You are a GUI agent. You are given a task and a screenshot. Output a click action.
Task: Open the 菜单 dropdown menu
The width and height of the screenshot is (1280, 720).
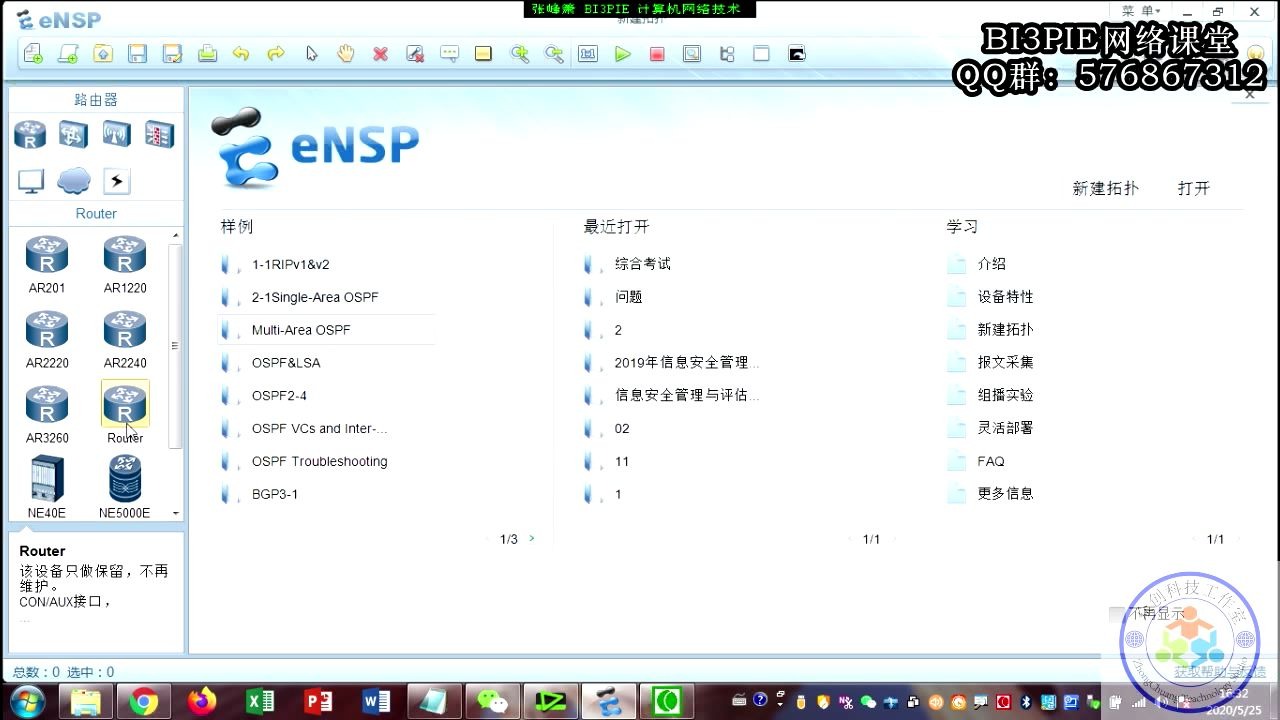(x=1141, y=11)
